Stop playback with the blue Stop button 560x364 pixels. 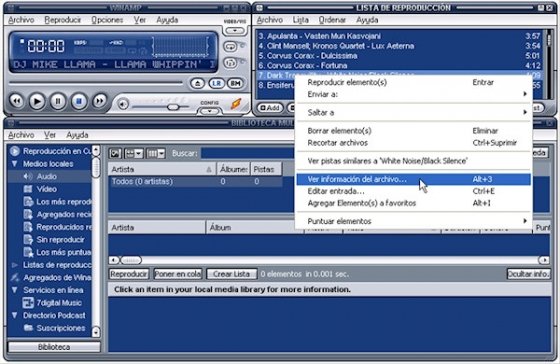(79, 101)
